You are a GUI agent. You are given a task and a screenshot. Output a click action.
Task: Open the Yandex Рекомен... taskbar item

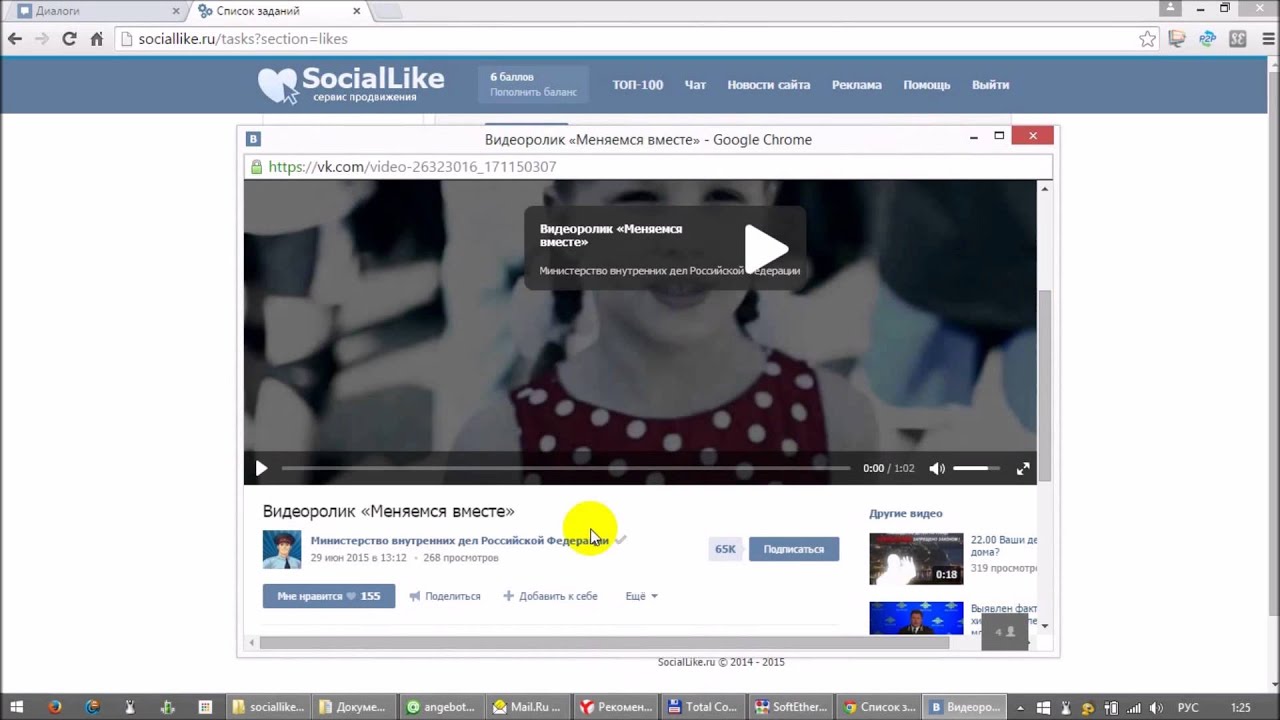615,707
